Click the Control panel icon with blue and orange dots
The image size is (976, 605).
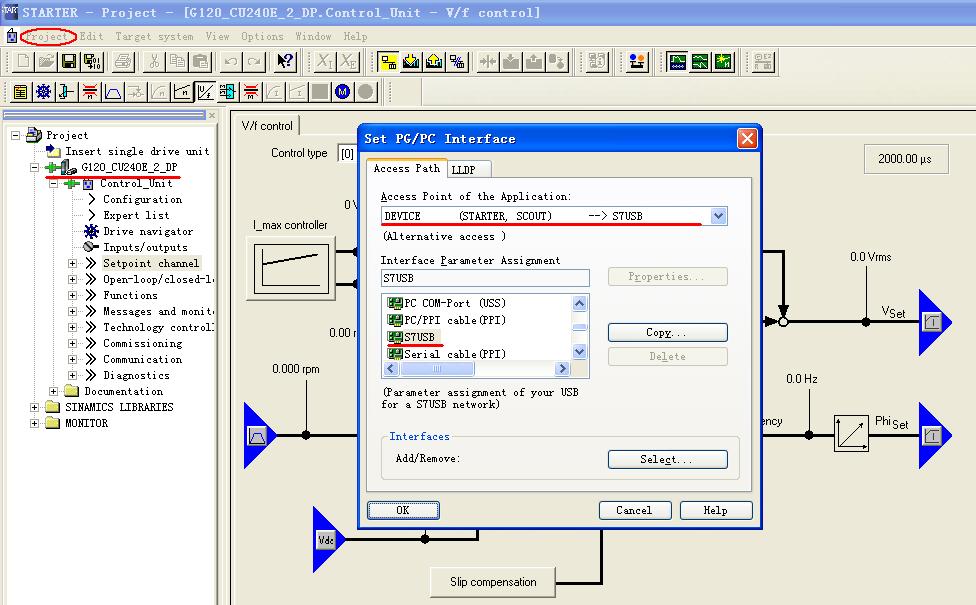pos(637,61)
